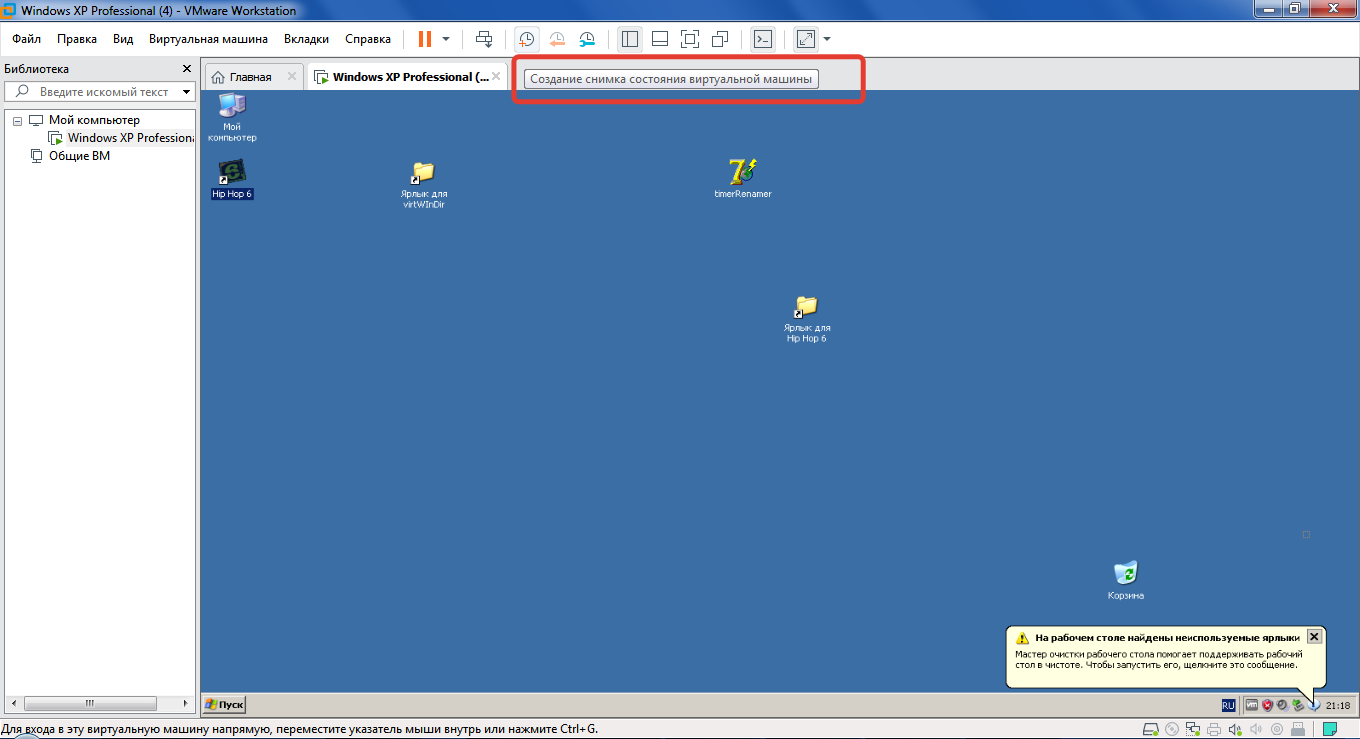Select Общие ВМ in the library
1360x739 pixels.
pos(79,156)
